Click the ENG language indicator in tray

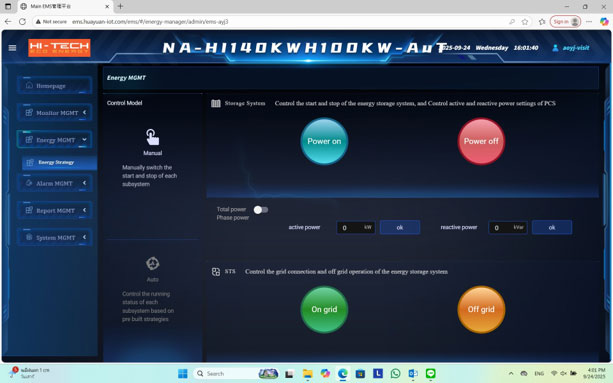tap(539, 374)
